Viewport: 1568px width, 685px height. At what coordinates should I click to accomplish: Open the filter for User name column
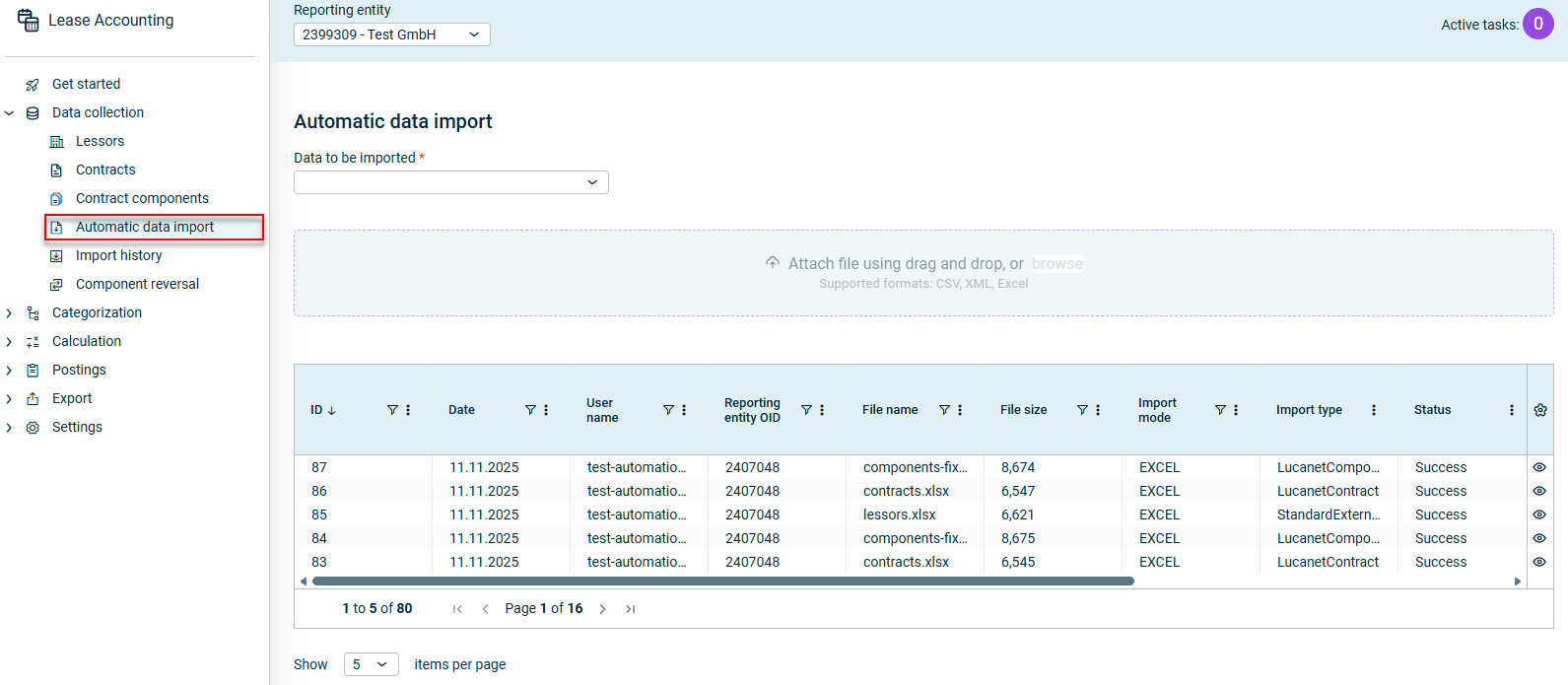668,410
